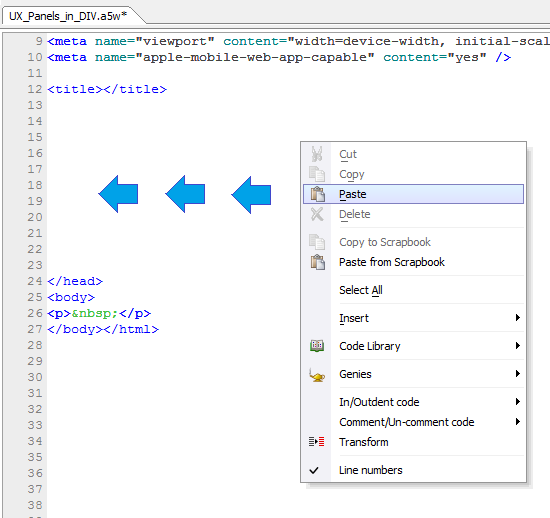Expand the In/Outdent code submenu arrow
The width and height of the screenshot is (550, 518).
[518, 402]
